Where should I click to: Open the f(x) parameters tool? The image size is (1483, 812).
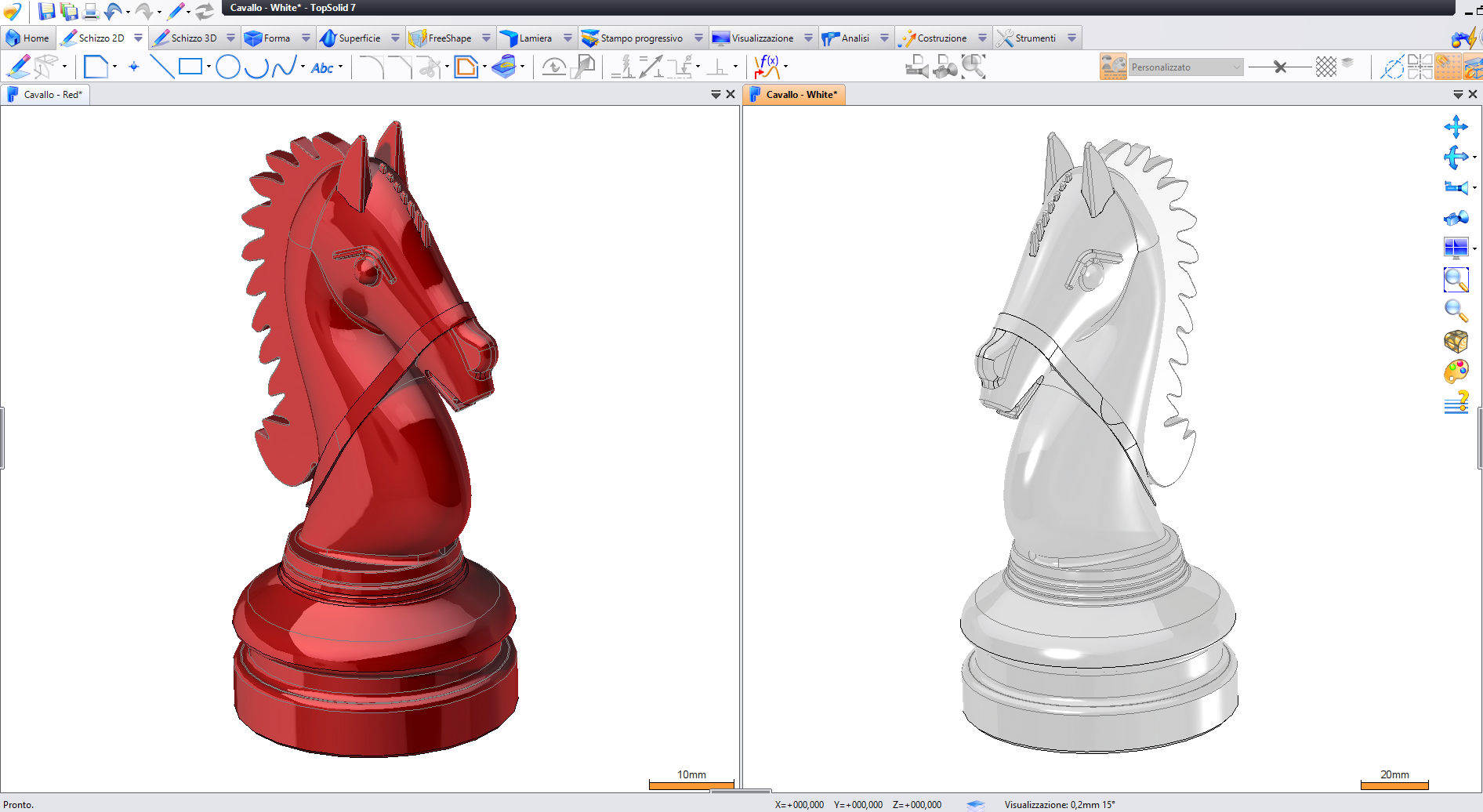pyautogui.click(x=767, y=67)
